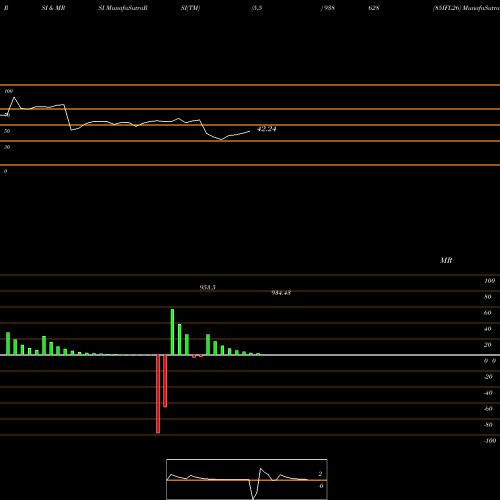Click the mini chart label 2

[320, 474]
